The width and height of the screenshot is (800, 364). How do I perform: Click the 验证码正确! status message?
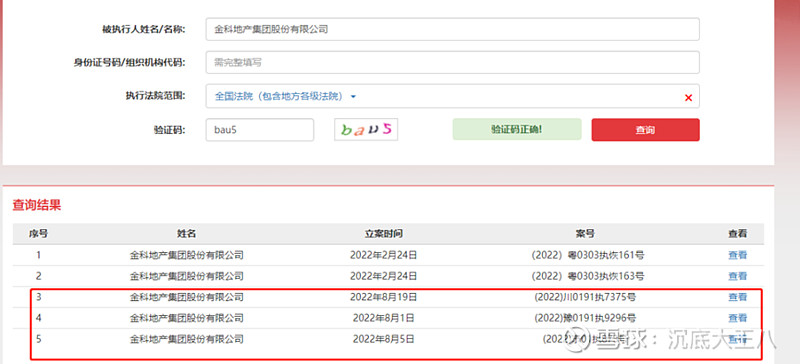[517, 129]
